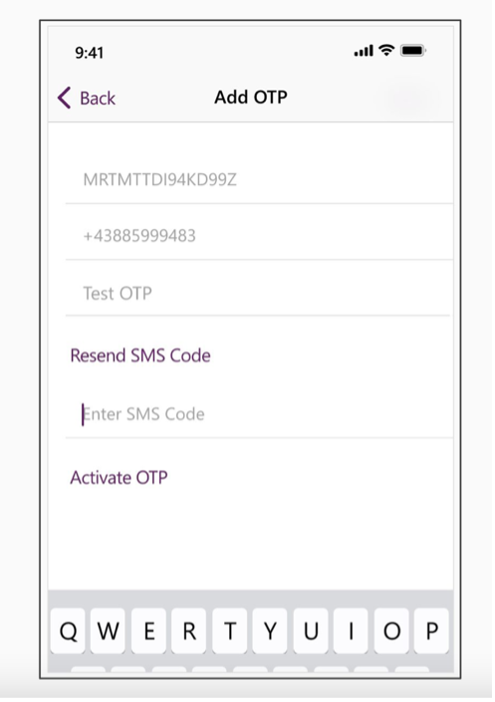This screenshot has width=495, height=702.
Task: Tap the E key on keyboard
Action: (149, 631)
